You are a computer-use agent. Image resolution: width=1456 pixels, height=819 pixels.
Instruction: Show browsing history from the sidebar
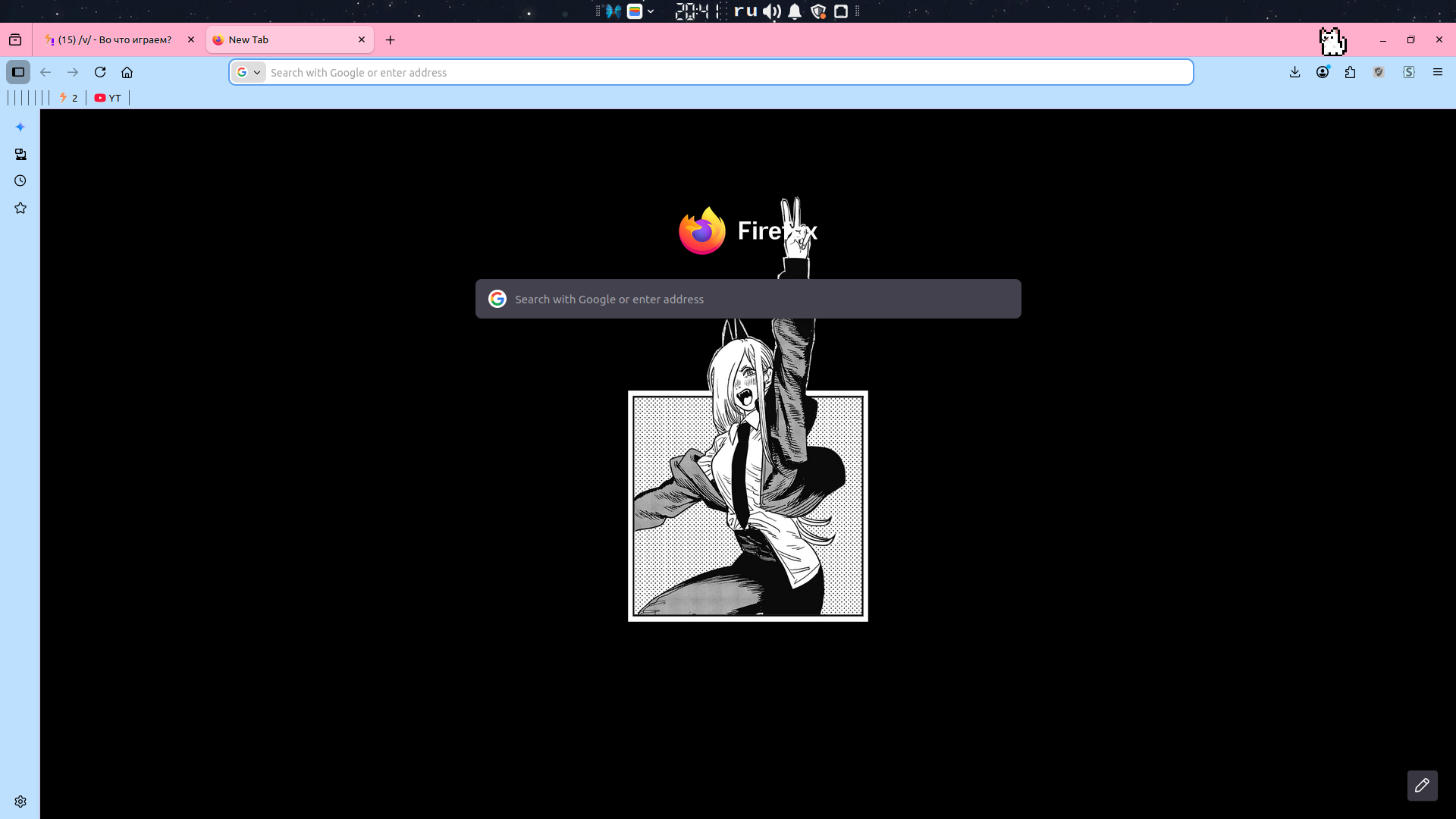tap(20, 180)
